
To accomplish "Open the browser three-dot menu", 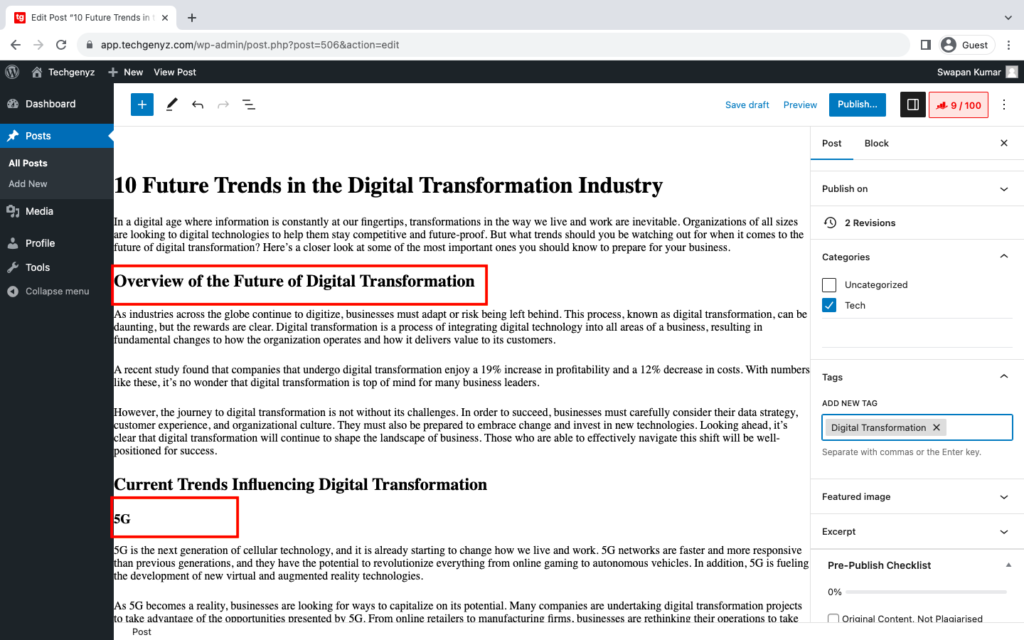I will click(1008, 45).
